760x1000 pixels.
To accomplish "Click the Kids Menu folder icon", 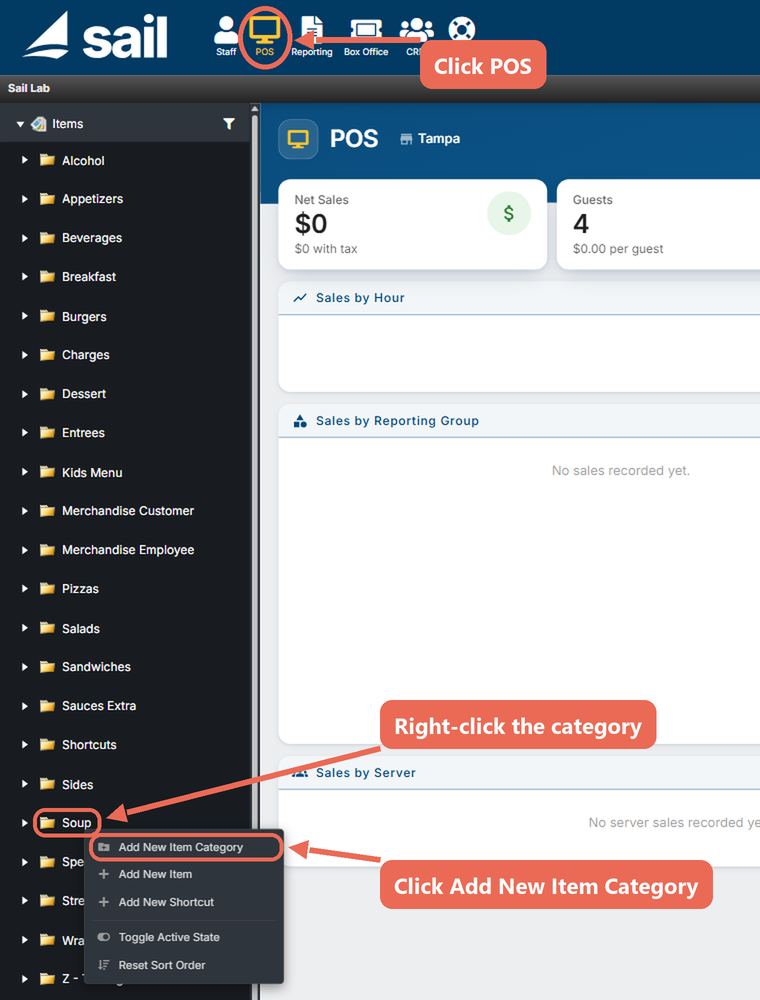I will pyautogui.click(x=47, y=472).
